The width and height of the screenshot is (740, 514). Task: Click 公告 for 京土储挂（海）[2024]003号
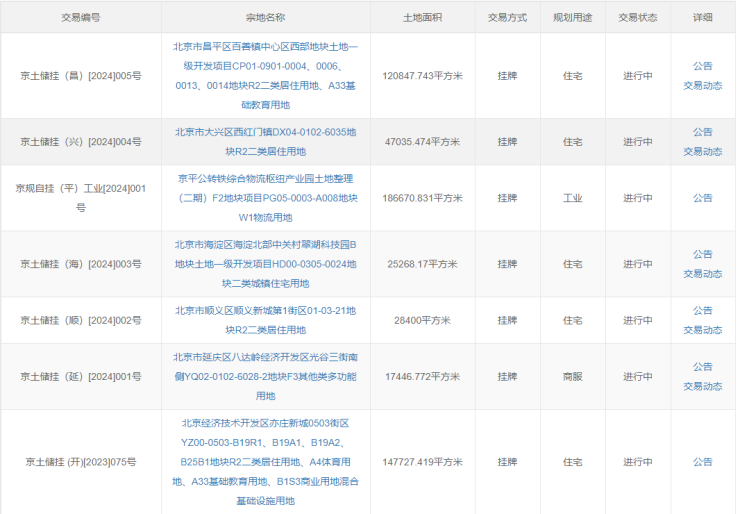tap(702, 254)
